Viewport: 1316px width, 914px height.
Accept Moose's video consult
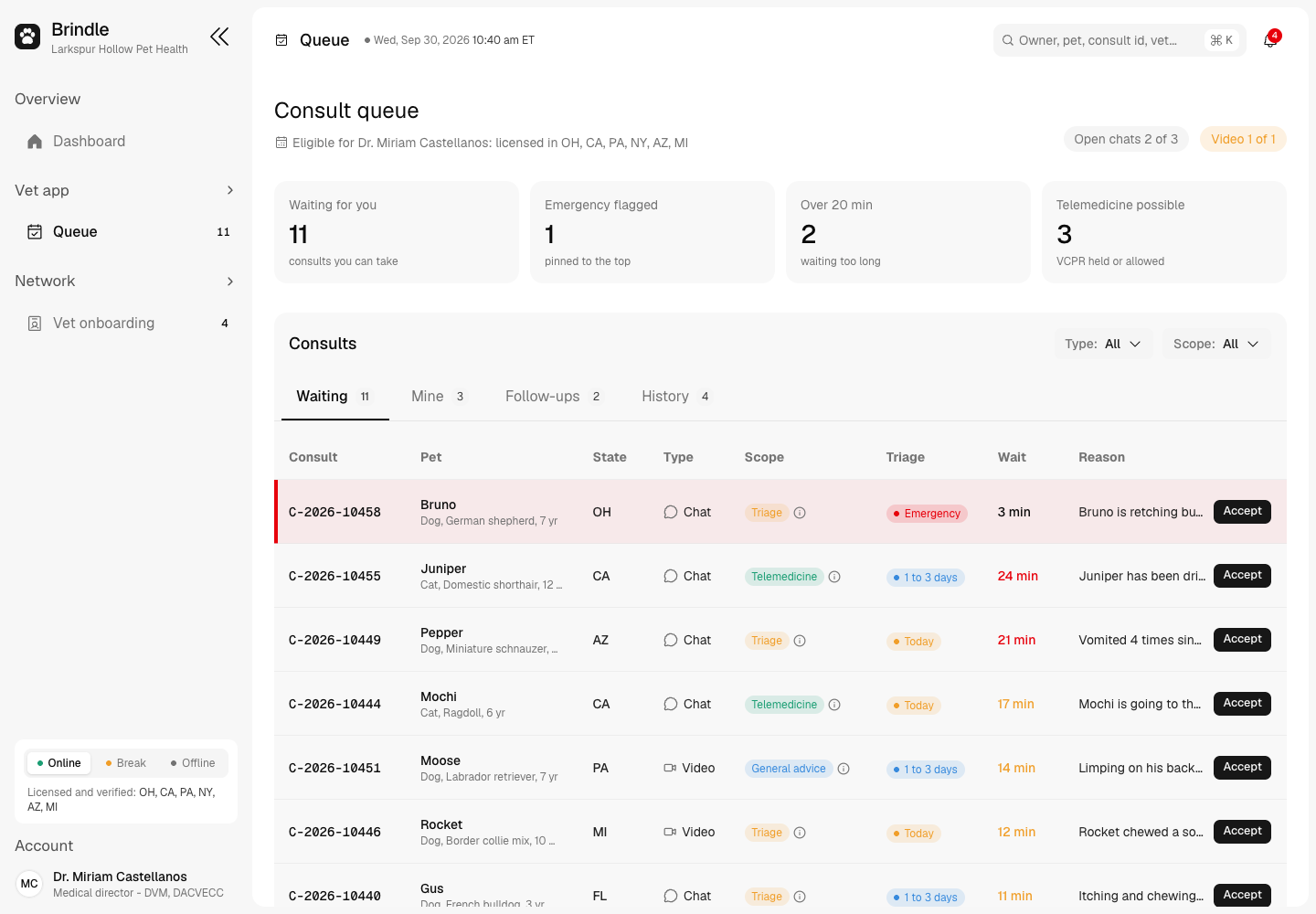[x=1242, y=768]
